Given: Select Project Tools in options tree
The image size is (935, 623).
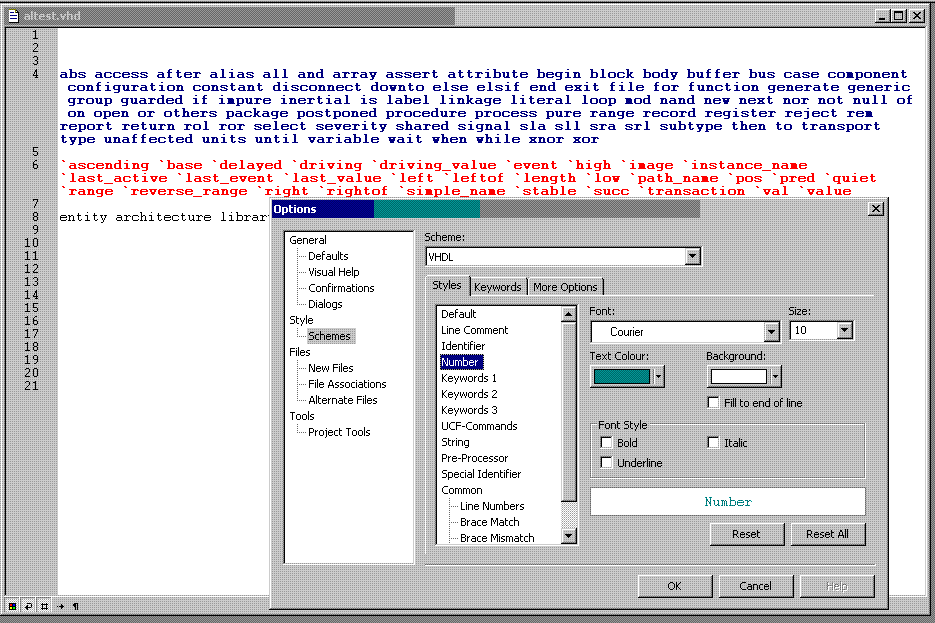Looking at the screenshot, I should [x=339, y=432].
